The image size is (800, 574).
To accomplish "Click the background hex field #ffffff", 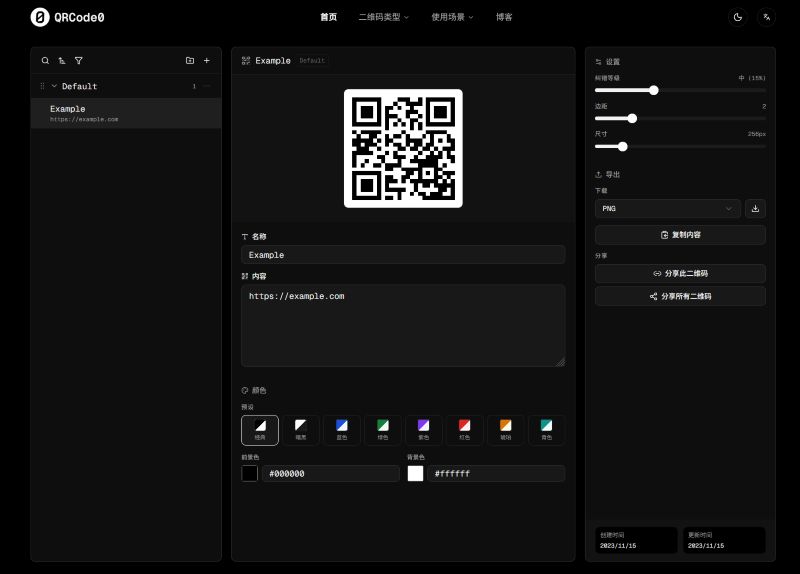I will [496, 473].
